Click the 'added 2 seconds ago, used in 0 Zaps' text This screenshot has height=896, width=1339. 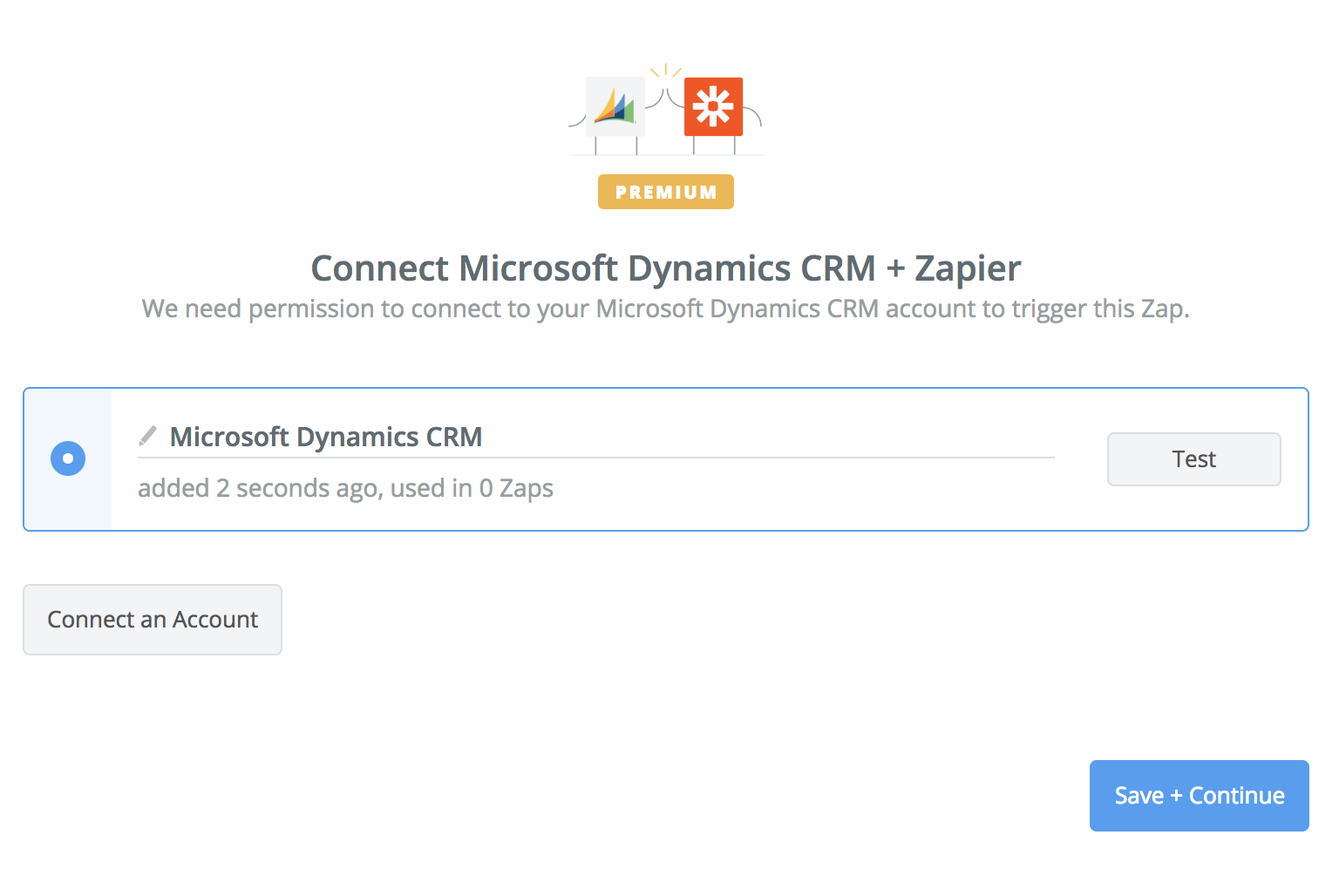346,488
